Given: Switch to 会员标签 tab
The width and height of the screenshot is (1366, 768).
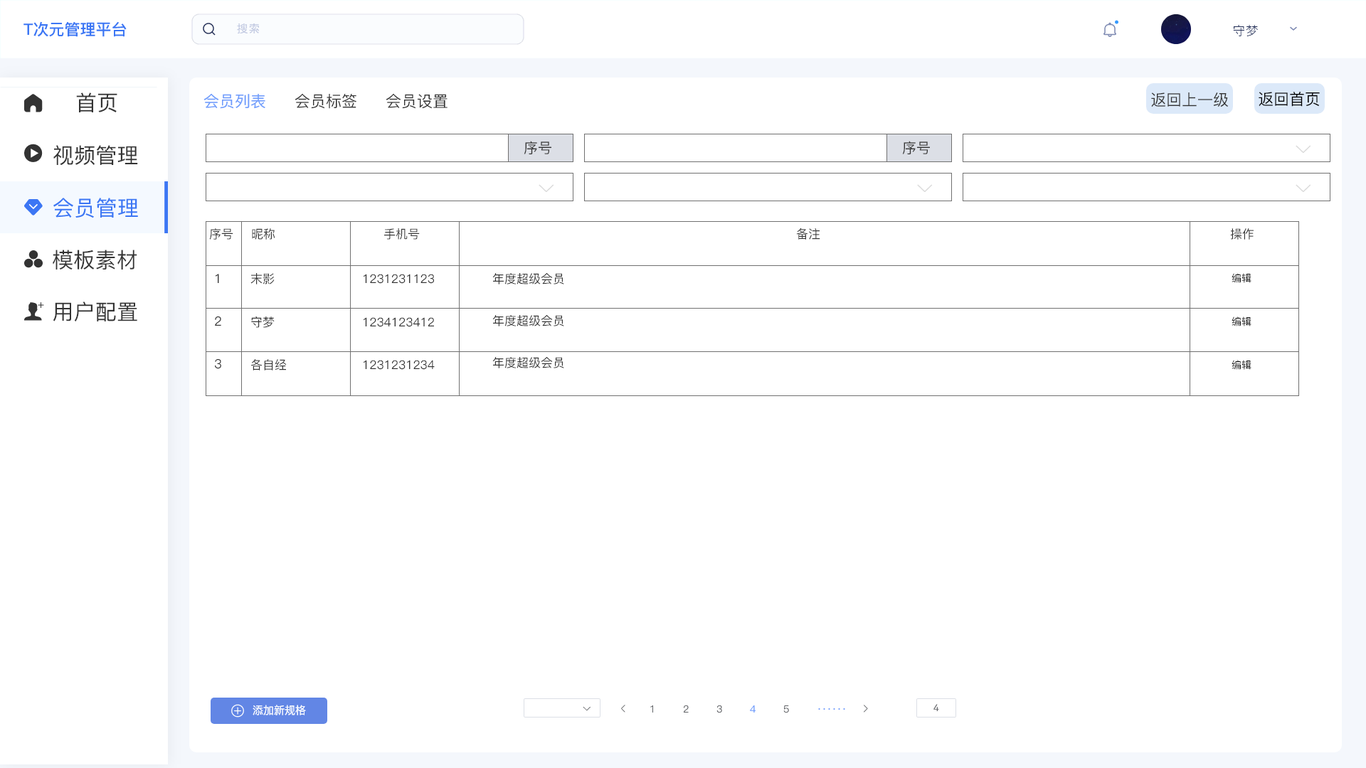Looking at the screenshot, I should pyautogui.click(x=326, y=101).
